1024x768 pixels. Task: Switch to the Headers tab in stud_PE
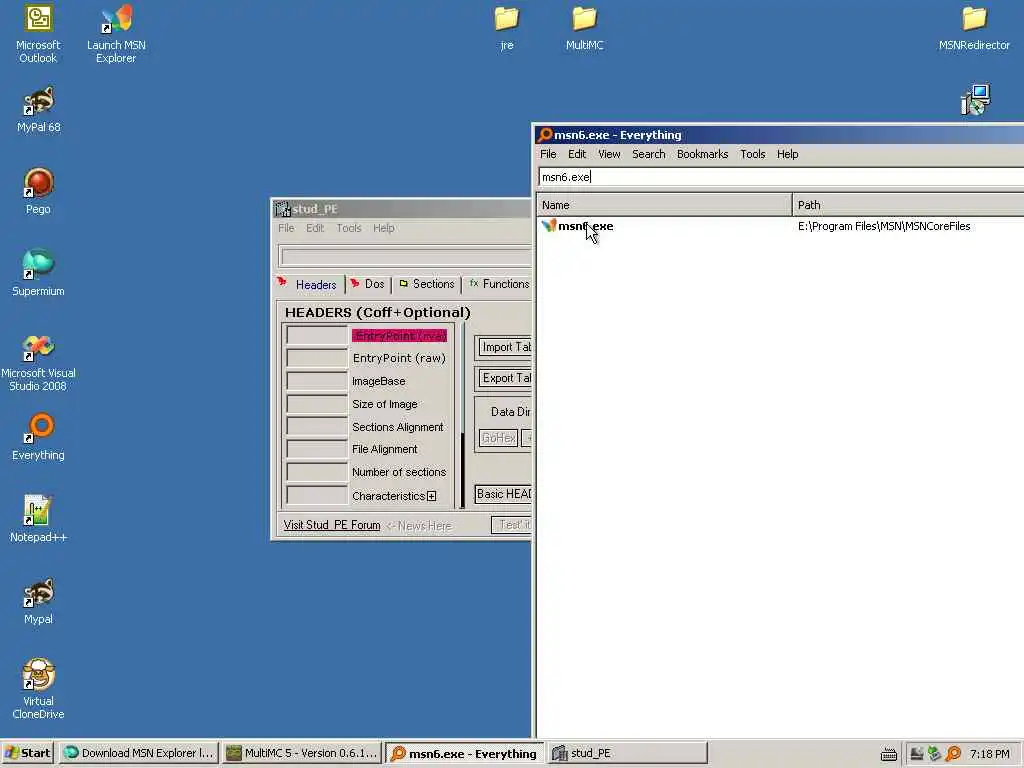tap(310, 284)
